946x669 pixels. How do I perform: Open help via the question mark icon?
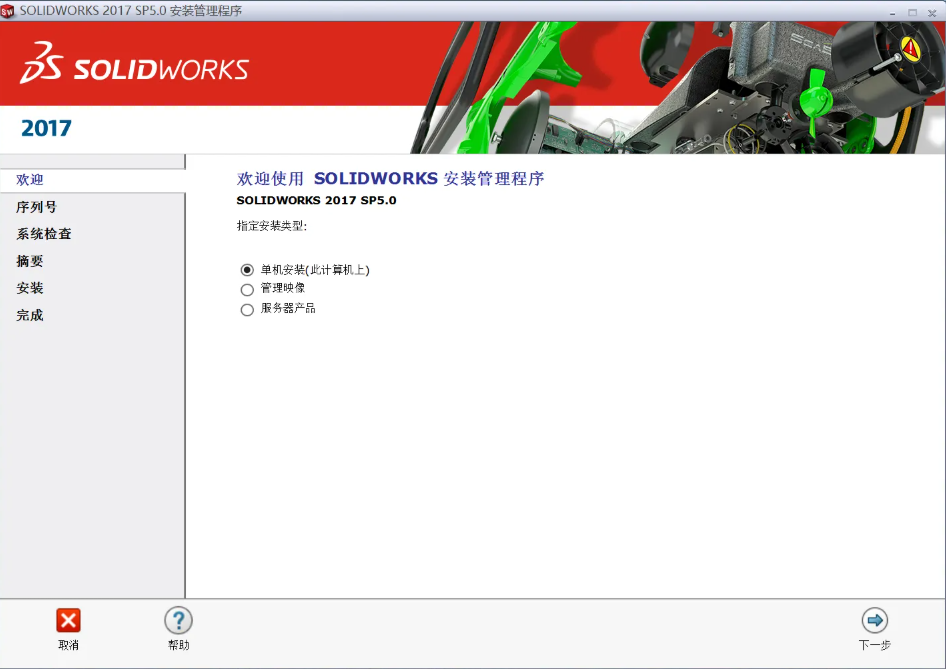(x=179, y=620)
